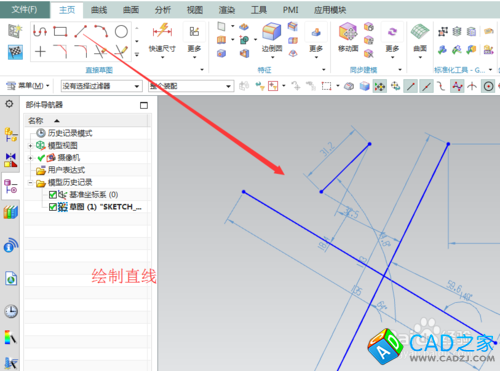Screen dimensions: 500x371
Task: Switch to the 曲线 ribbon tab
Action: [x=99, y=10]
